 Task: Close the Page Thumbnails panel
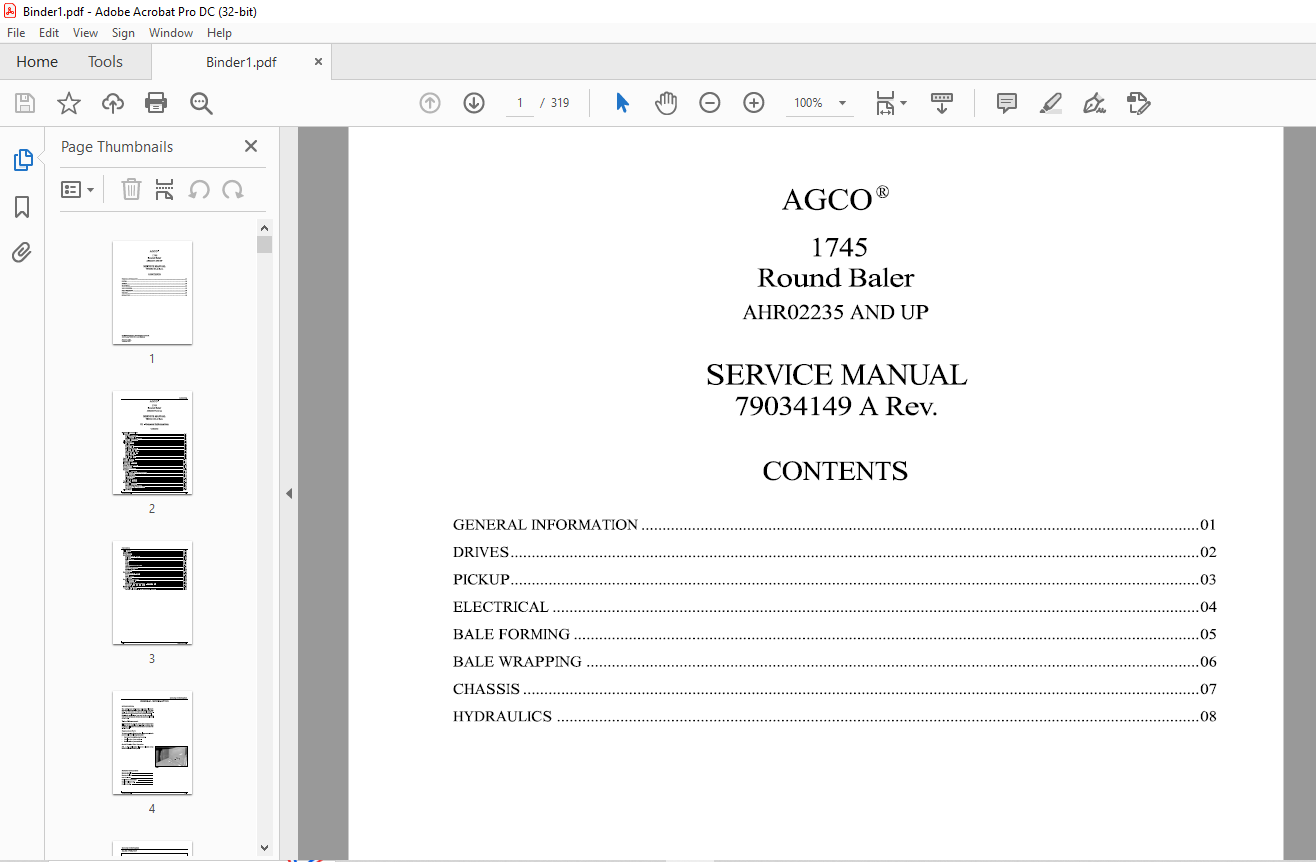point(251,146)
